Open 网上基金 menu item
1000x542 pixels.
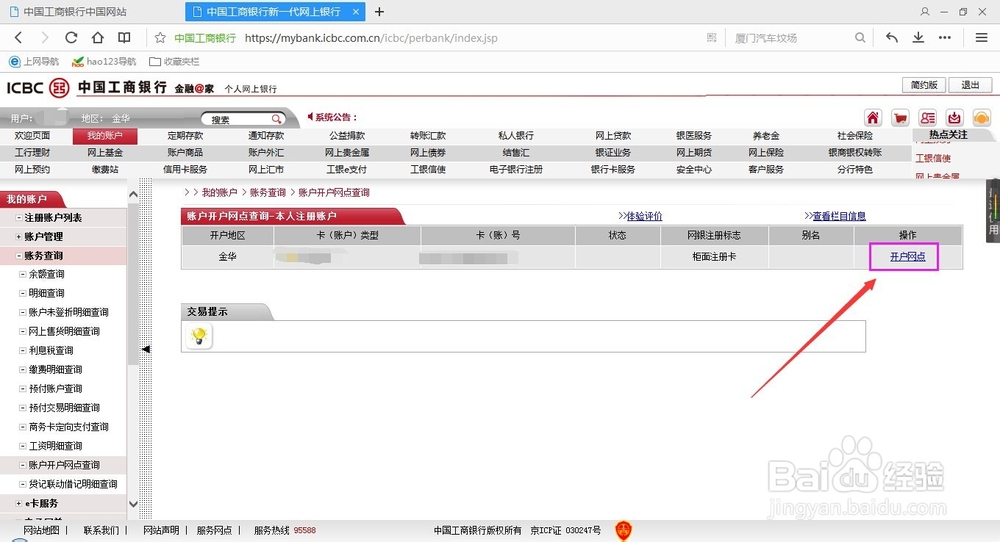(x=105, y=152)
